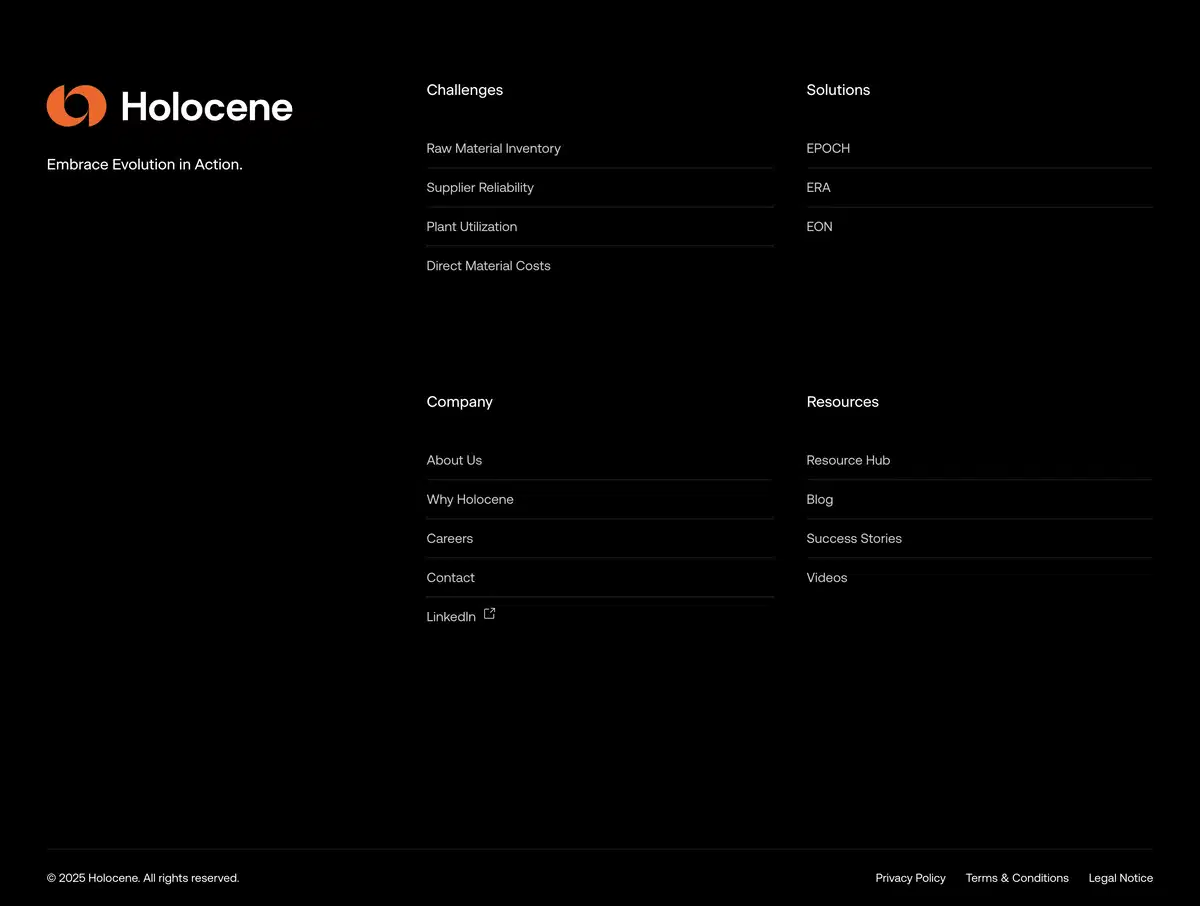This screenshot has height=906, width=1200.
Task: View the Careers page
Action: pyautogui.click(x=449, y=538)
